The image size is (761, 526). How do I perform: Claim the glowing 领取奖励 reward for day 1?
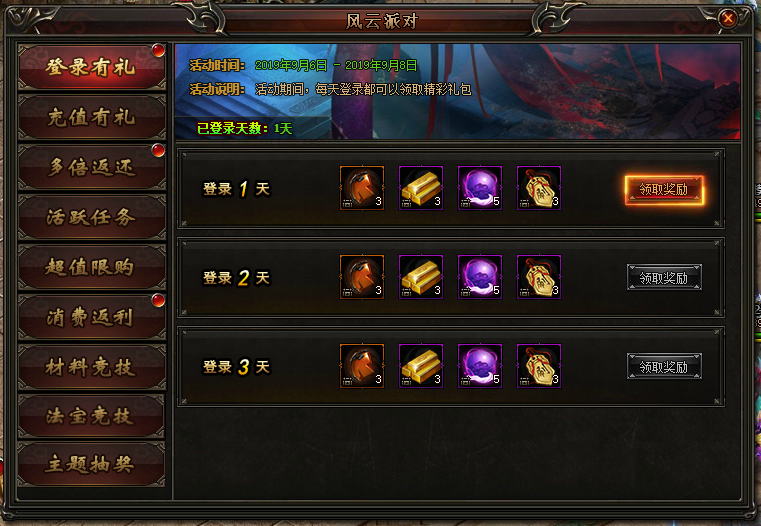point(664,189)
